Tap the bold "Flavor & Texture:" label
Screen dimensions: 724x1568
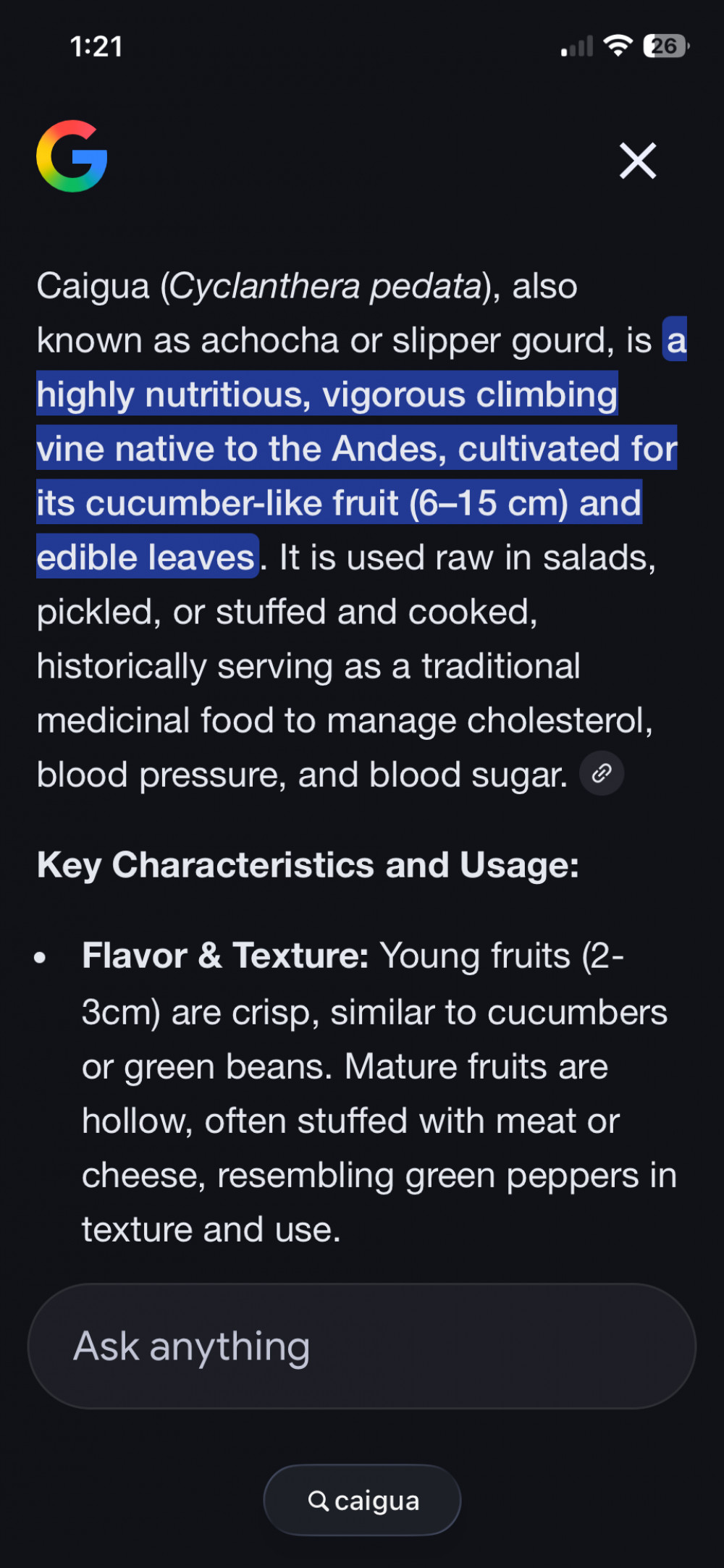pyautogui.click(x=225, y=956)
